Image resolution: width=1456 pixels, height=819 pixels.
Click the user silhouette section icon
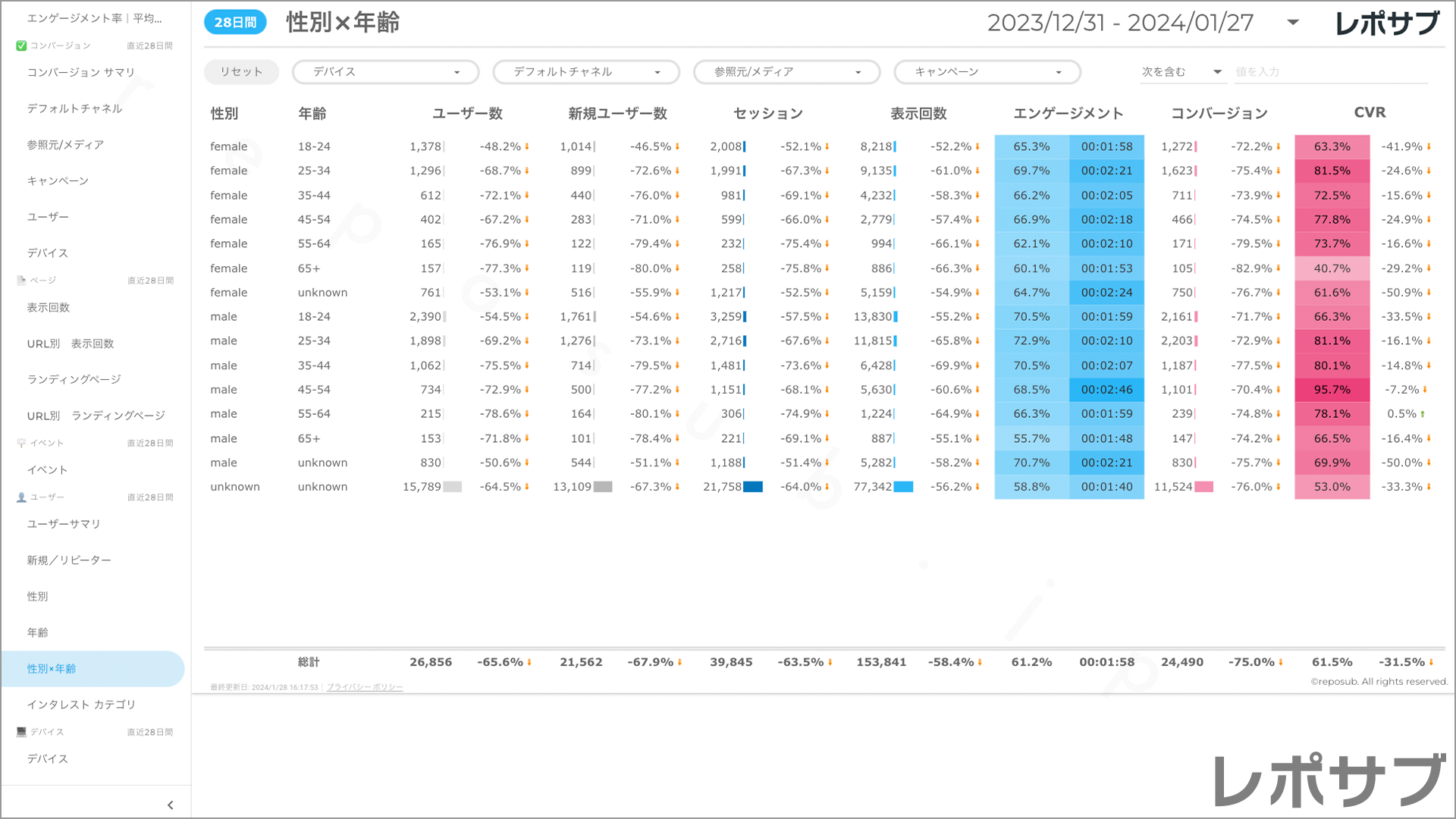(x=21, y=497)
